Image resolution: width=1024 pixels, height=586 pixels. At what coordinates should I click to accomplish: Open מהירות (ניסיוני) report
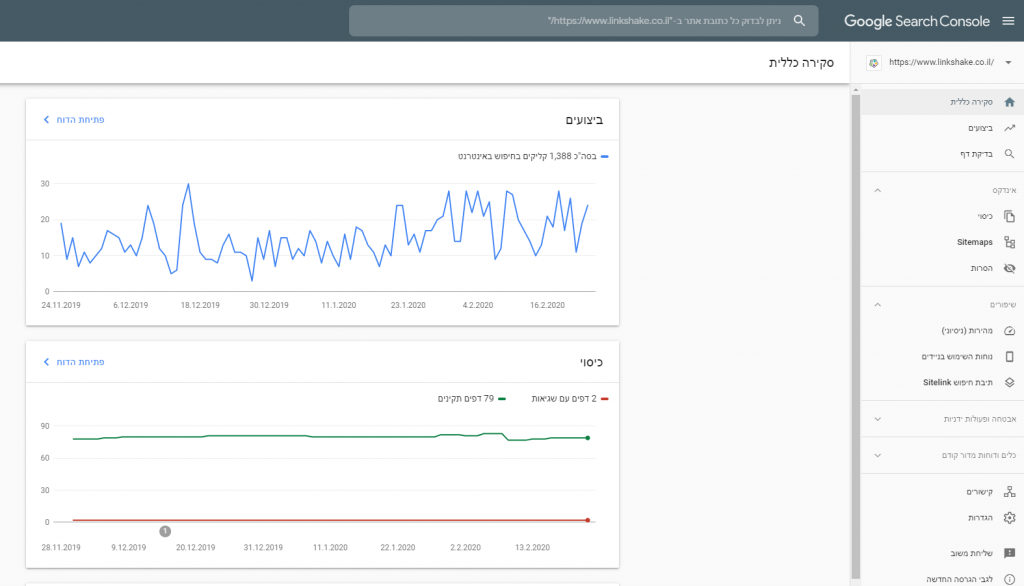[x=942, y=331]
